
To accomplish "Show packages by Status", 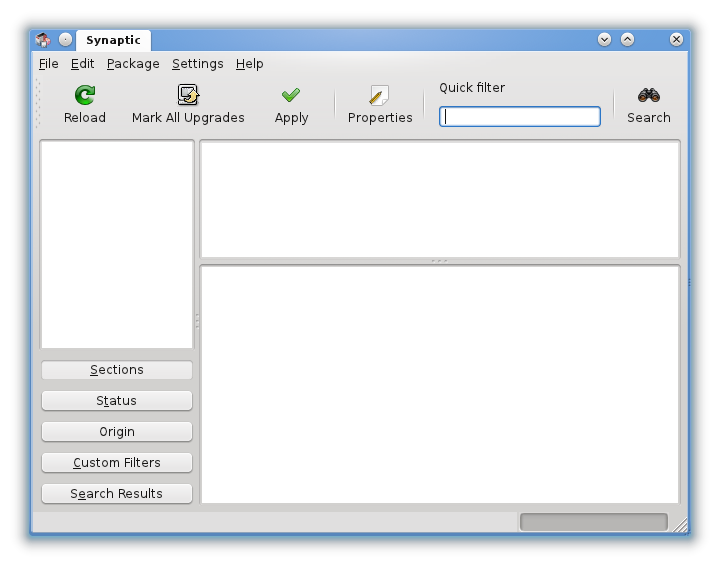I will 117,401.
